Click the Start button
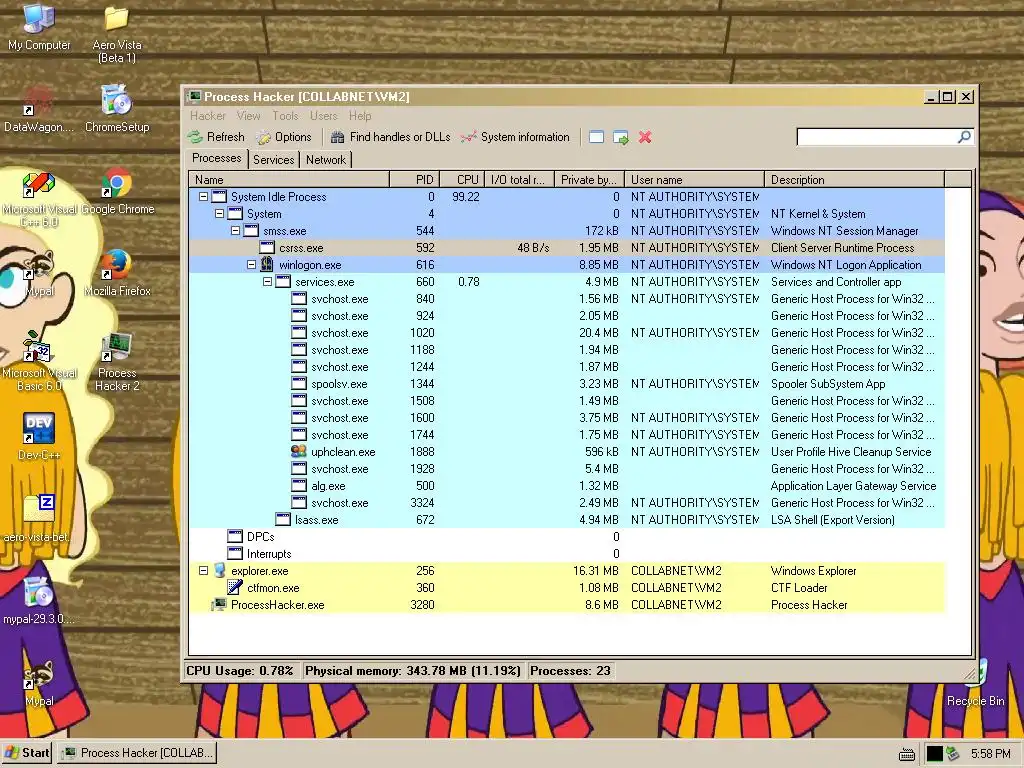This screenshot has height=768, width=1024. pyautogui.click(x=27, y=753)
